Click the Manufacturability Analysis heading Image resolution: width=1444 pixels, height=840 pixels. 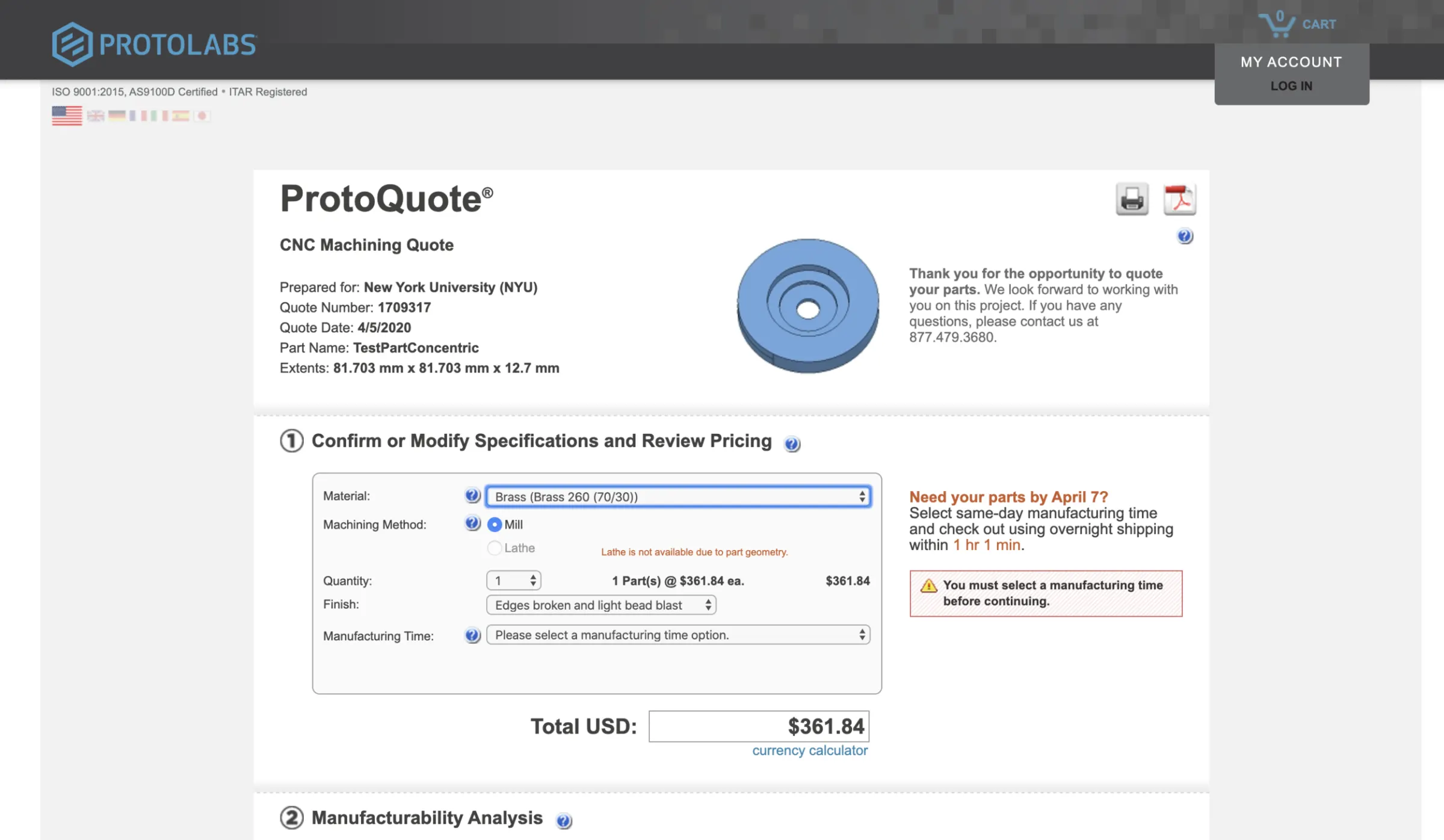tap(427, 818)
